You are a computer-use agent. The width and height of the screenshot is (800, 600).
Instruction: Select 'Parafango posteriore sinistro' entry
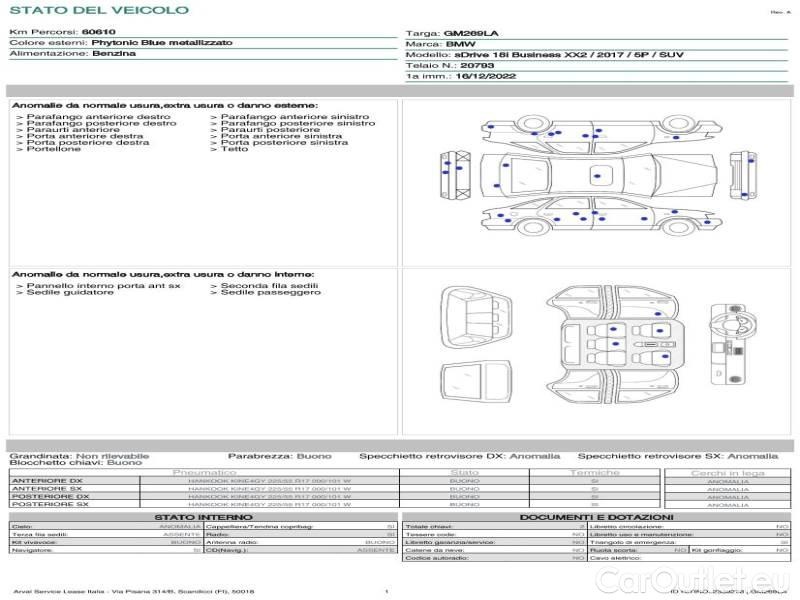(298, 123)
